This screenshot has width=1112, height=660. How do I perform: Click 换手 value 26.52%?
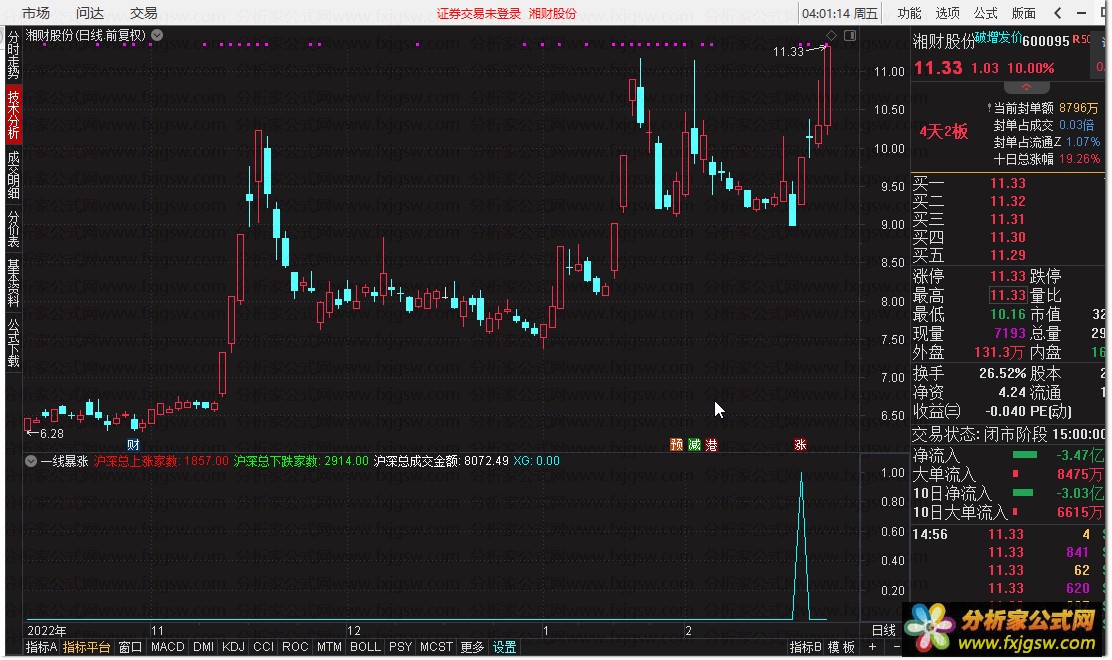point(1003,374)
